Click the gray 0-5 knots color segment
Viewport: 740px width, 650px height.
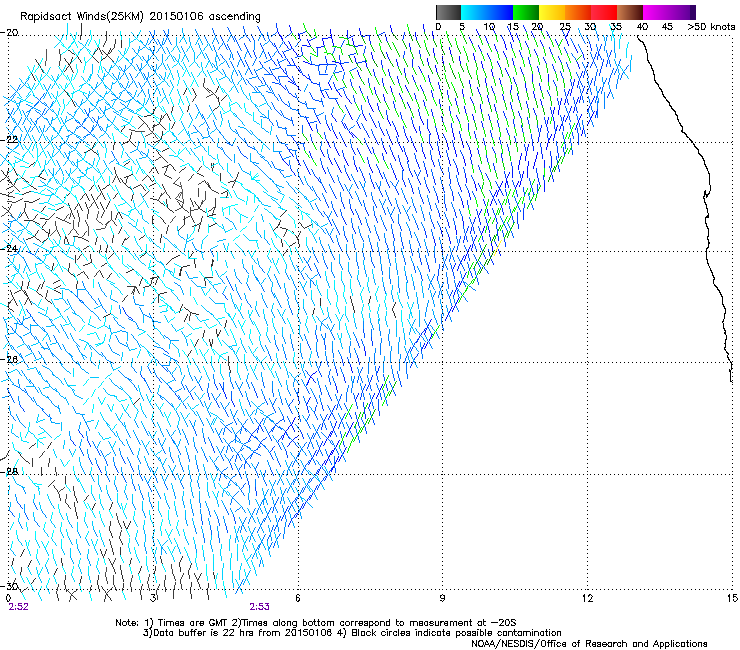pos(448,12)
